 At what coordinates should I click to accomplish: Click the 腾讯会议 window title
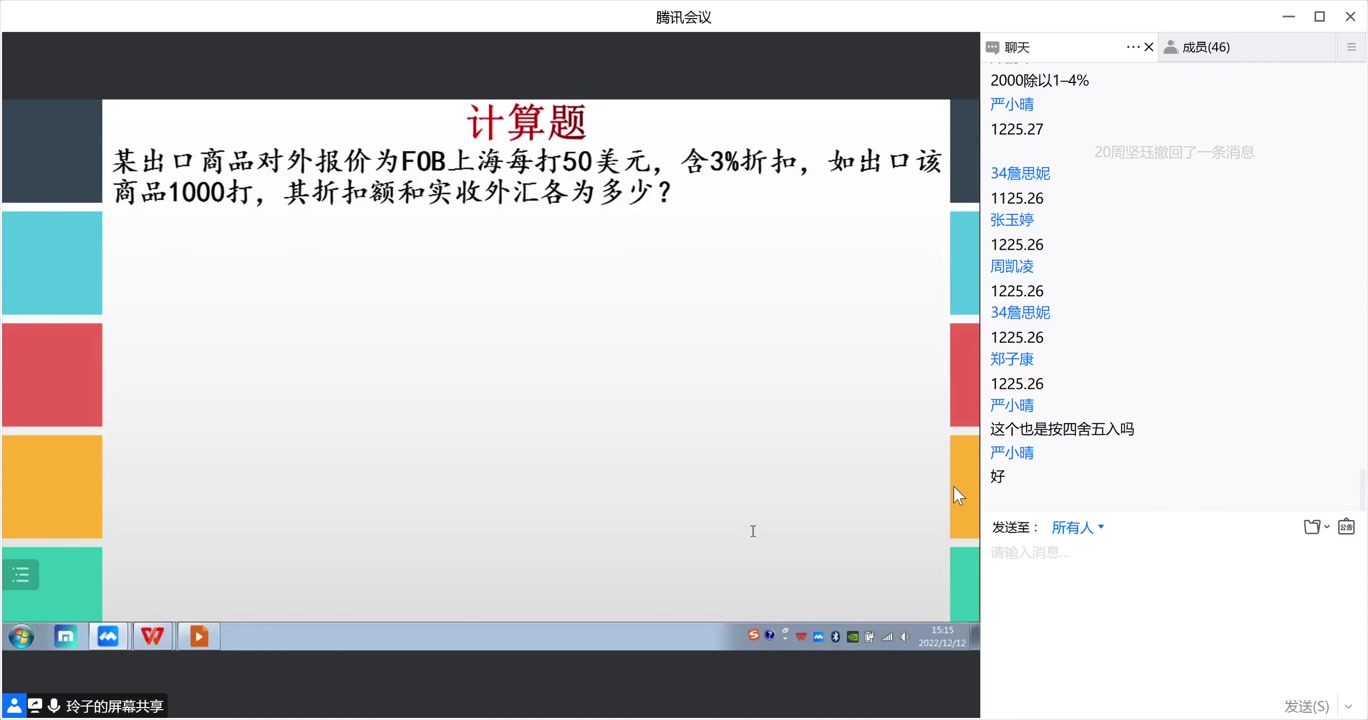point(684,17)
